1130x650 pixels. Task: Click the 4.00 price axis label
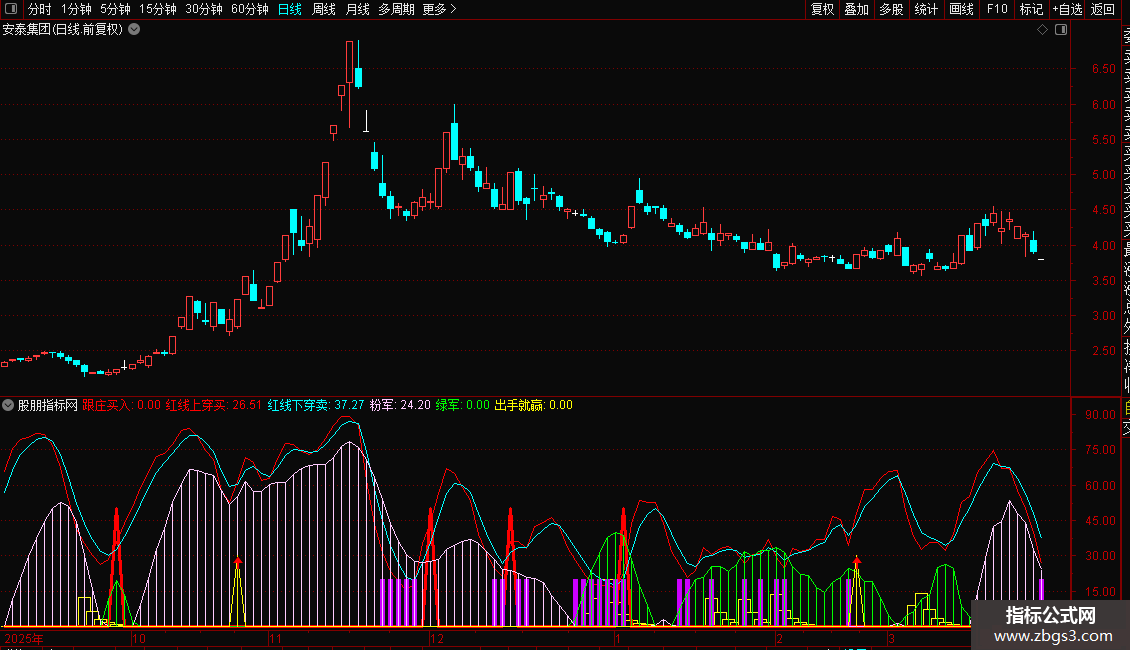tap(1104, 245)
